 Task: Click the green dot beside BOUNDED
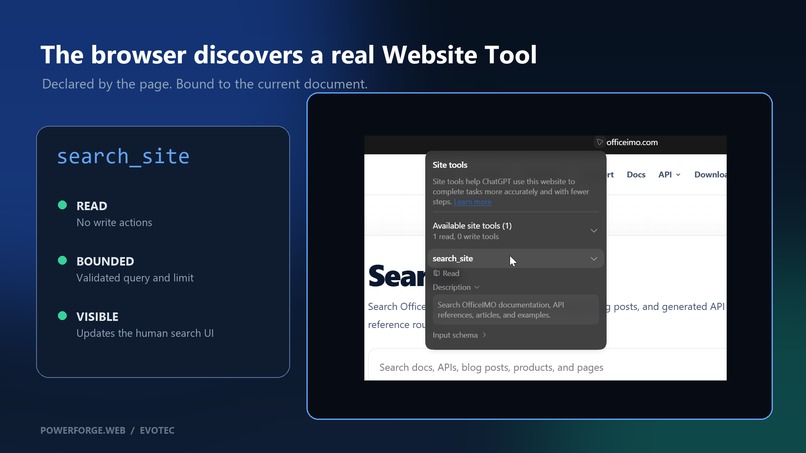coord(62,261)
